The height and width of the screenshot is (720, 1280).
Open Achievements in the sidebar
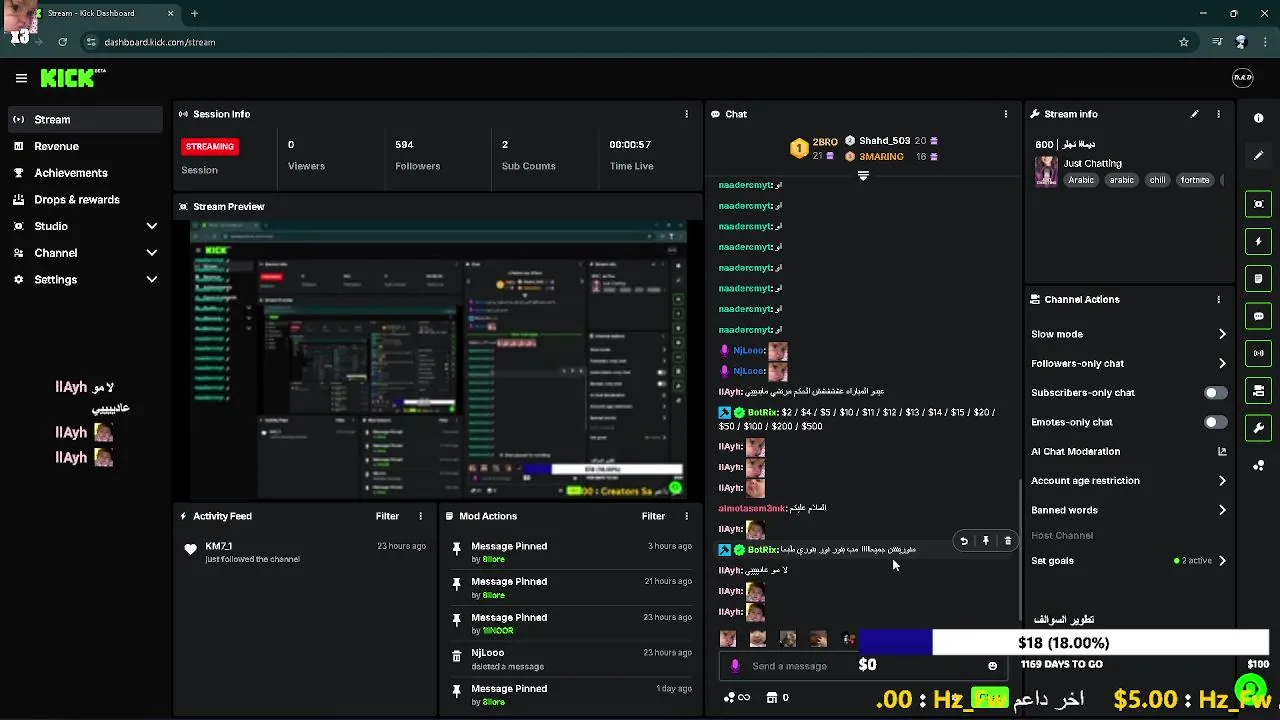coord(84,173)
